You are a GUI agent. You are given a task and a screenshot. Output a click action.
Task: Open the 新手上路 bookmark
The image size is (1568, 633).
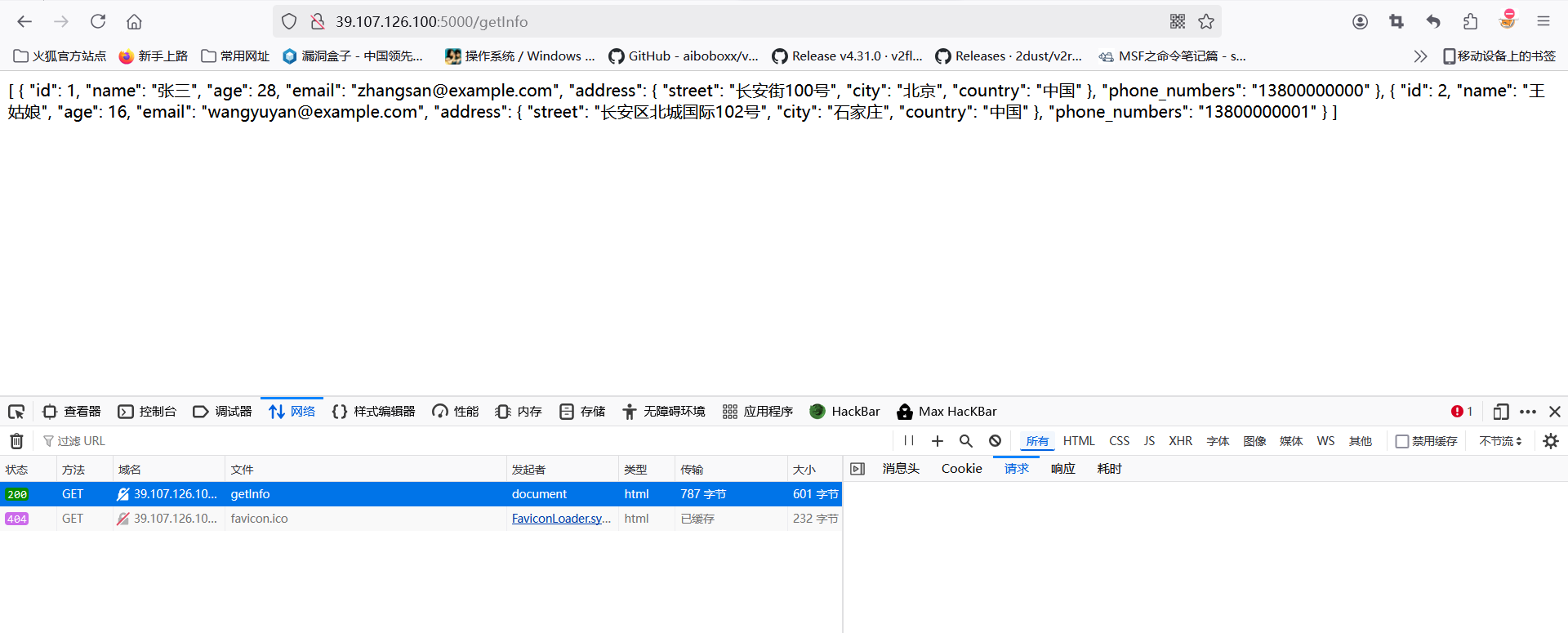click(154, 56)
